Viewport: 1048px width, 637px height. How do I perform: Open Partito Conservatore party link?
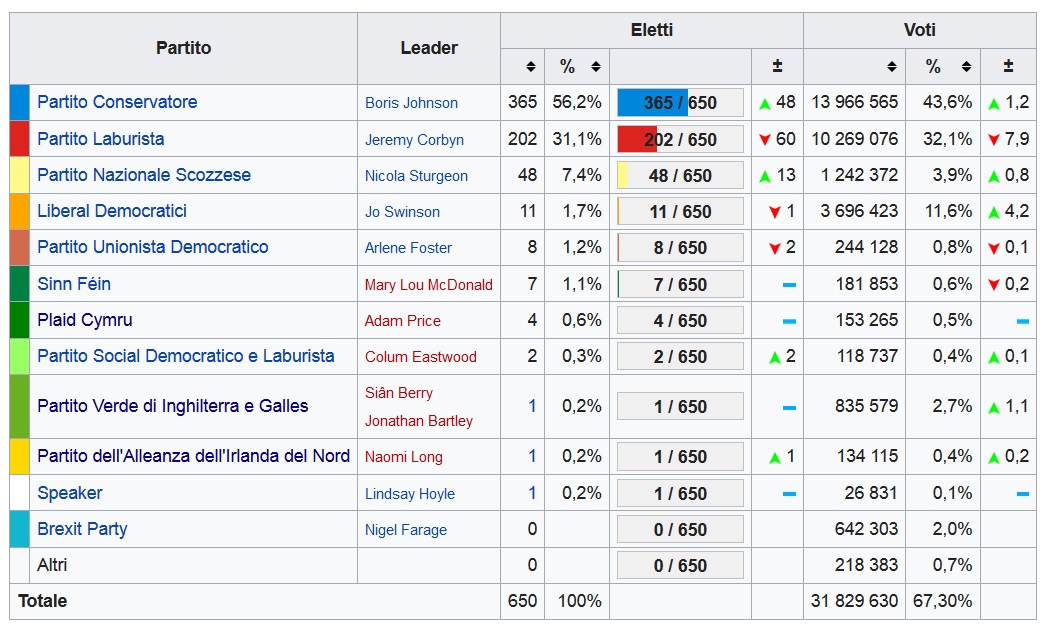[x=117, y=102]
